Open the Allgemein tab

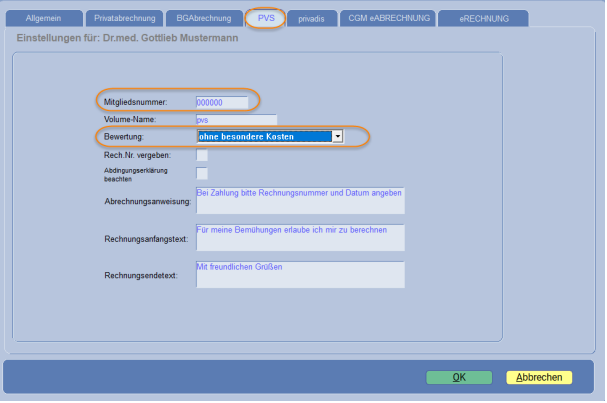coord(45,18)
